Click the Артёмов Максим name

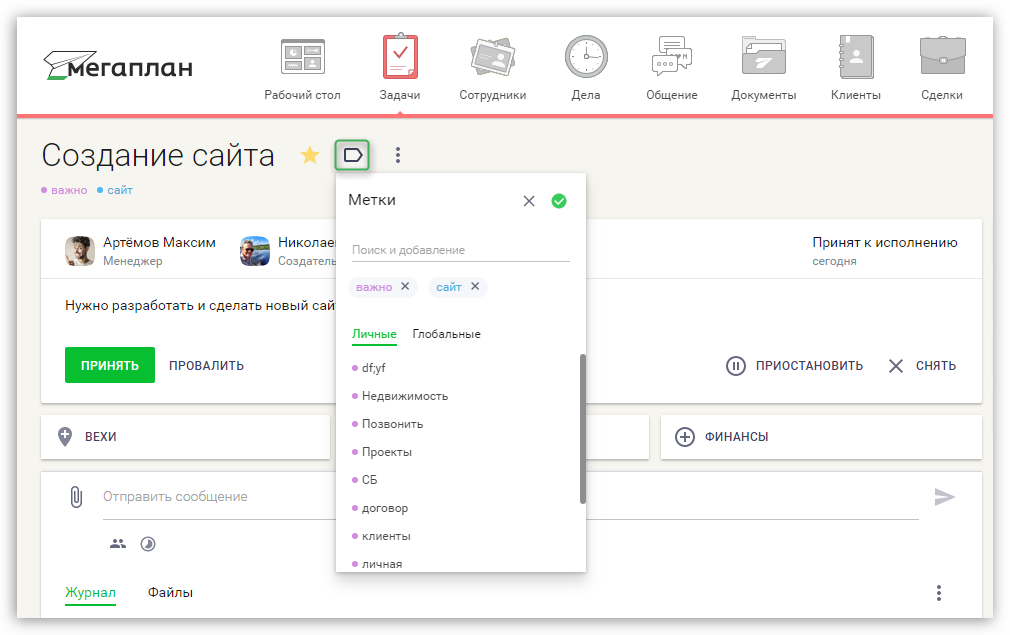coord(159,243)
